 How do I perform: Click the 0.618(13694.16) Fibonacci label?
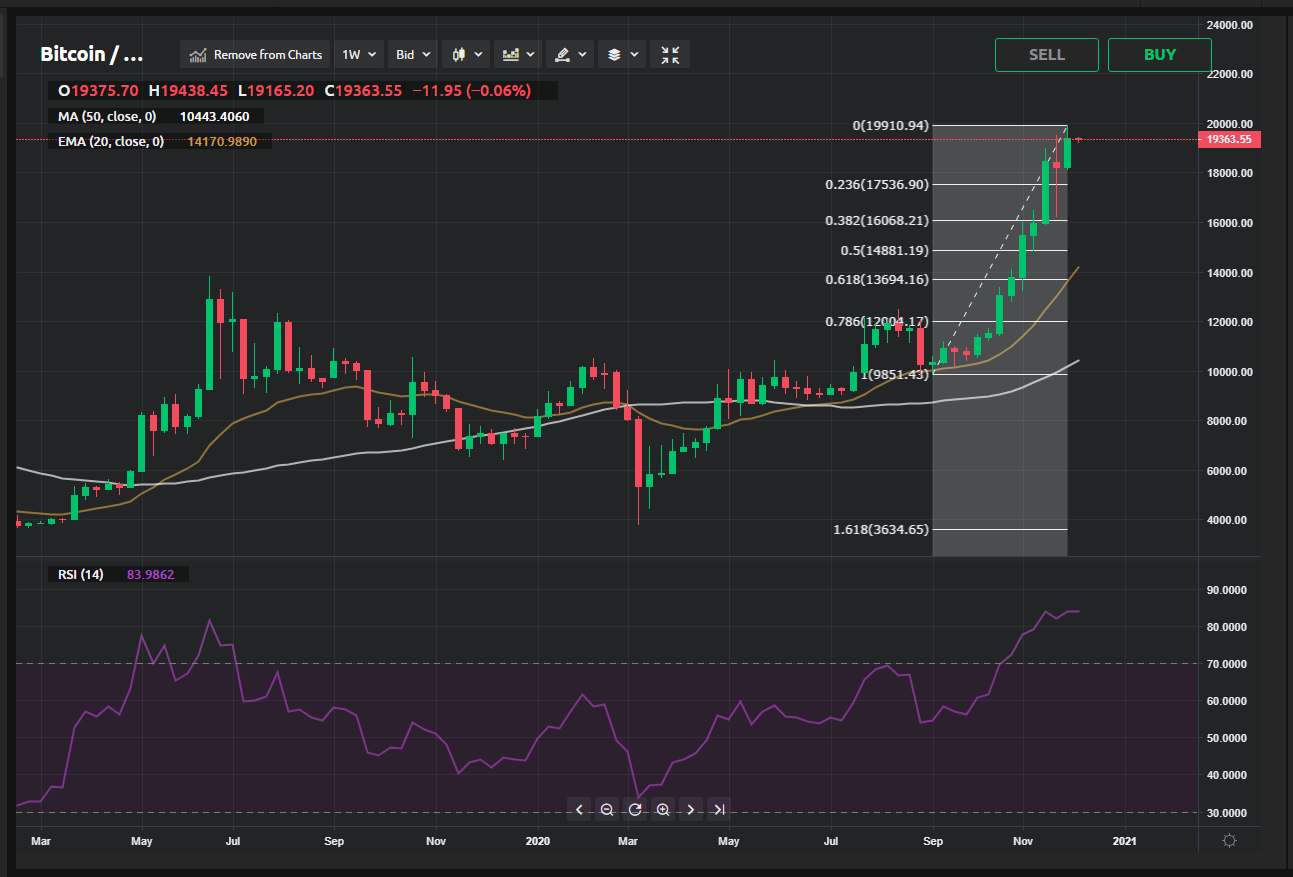pos(877,279)
